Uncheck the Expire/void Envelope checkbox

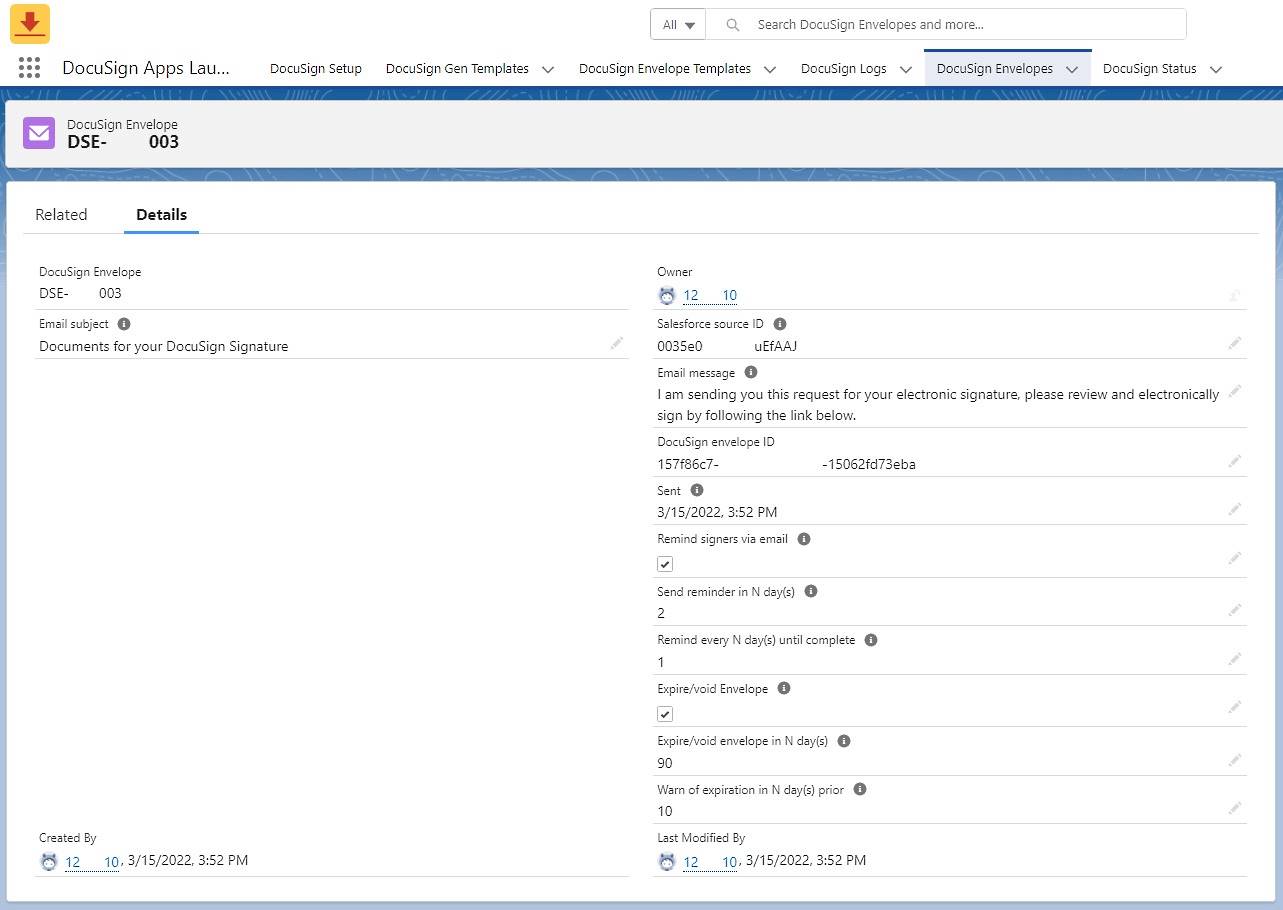[x=664, y=714]
